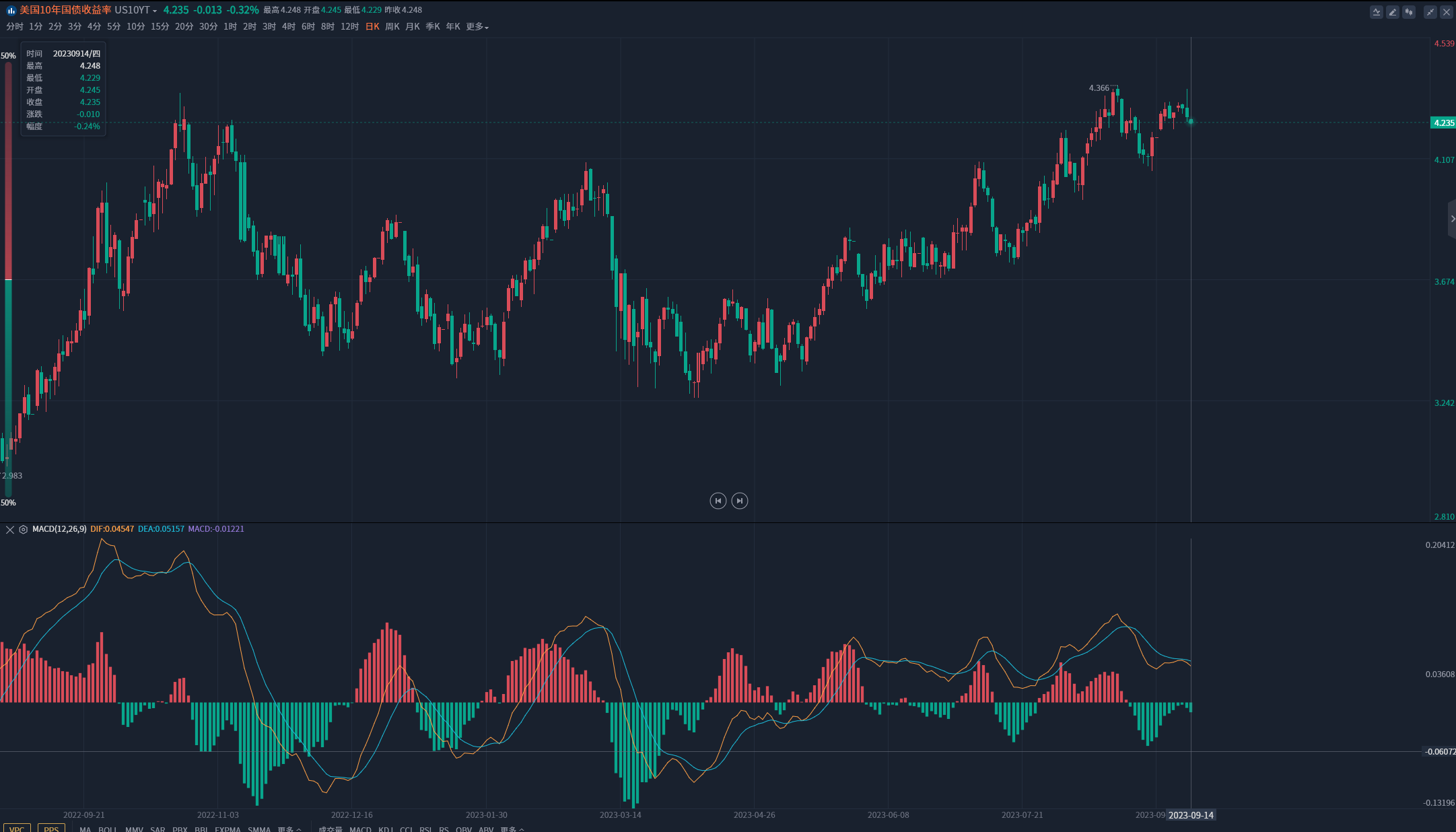Enable the MA overlay indicator
This screenshot has width=1456, height=832.
click(x=85, y=829)
